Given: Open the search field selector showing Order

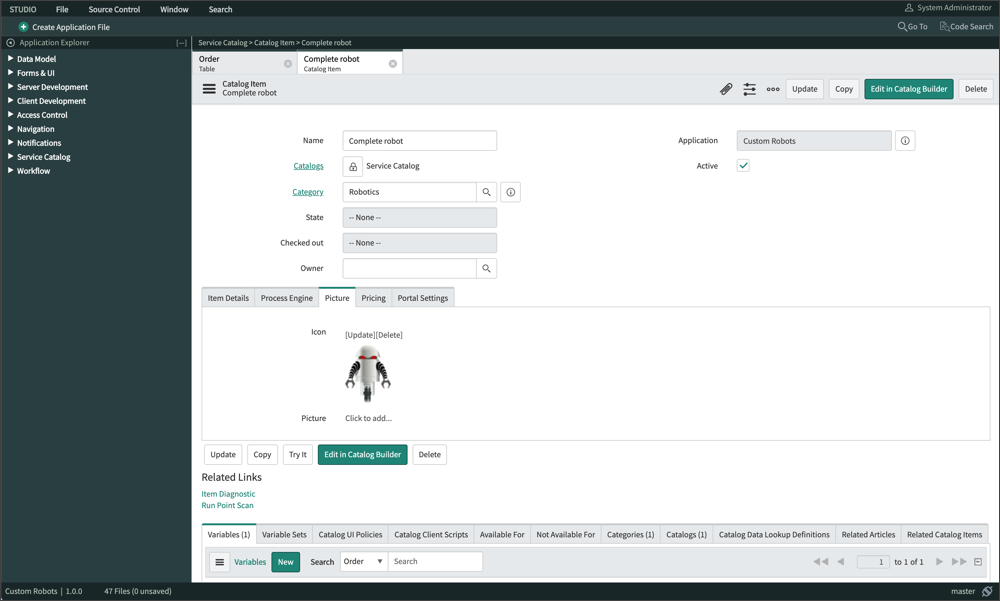Looking at the screenshot, I should coord(365,561).
